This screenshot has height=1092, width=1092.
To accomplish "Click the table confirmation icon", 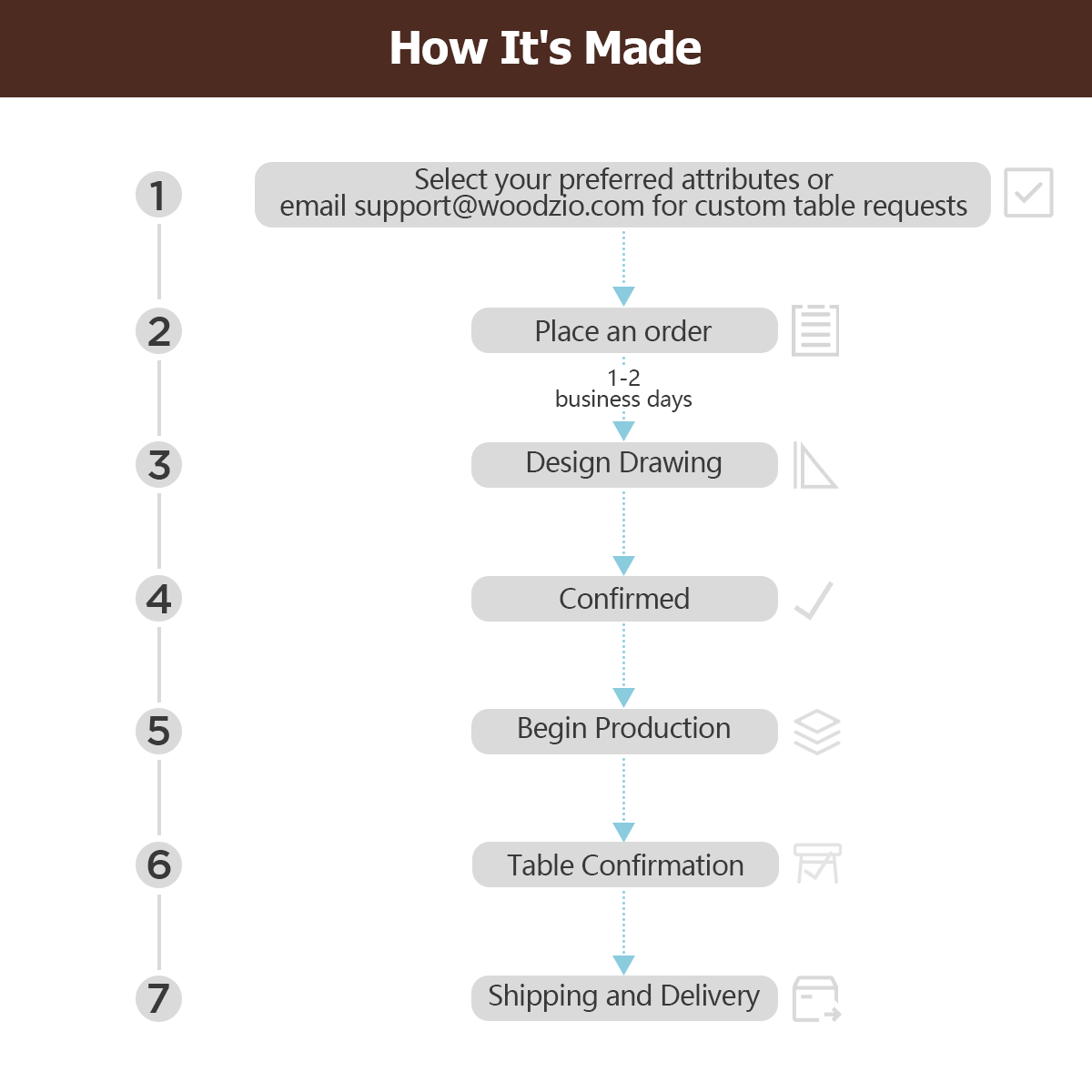I will click(x=816, y=864).
